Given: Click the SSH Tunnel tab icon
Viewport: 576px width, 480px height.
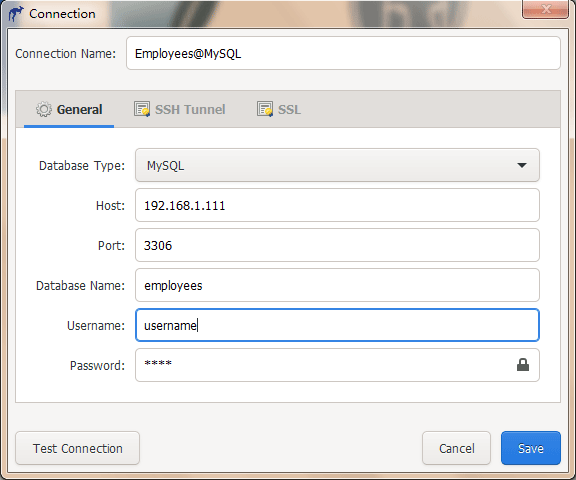Looking at the screenshot, I should [142, 109].
